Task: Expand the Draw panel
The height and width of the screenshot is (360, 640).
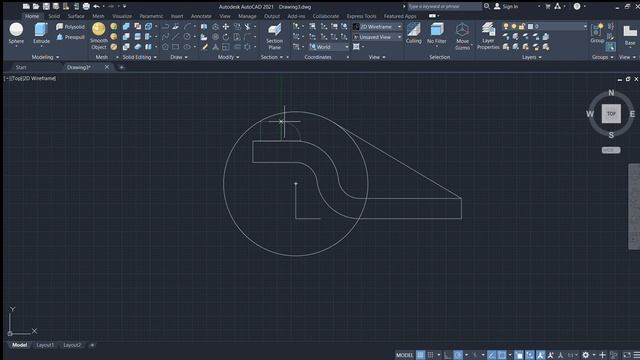Action: 179,57
